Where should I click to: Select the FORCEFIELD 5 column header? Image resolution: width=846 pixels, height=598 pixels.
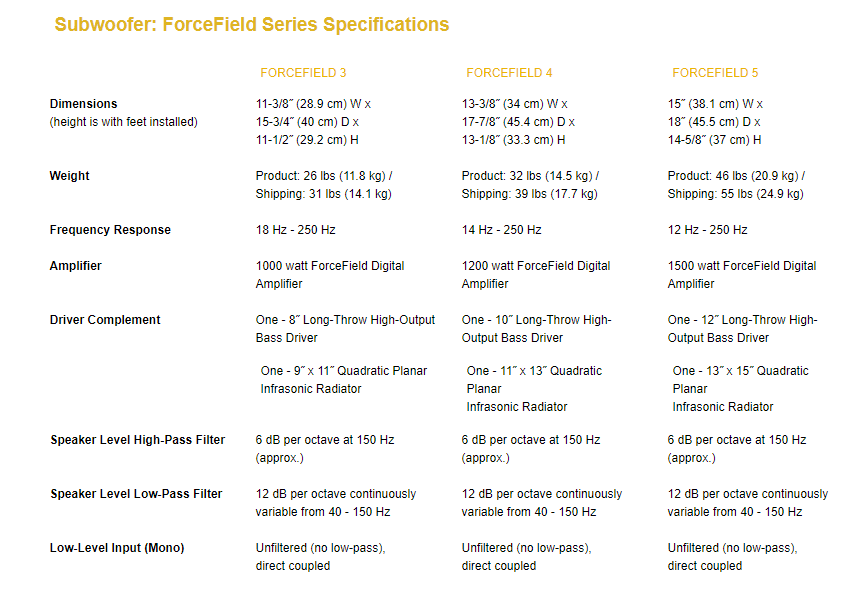pyautogui.click(x=715, y=73)
